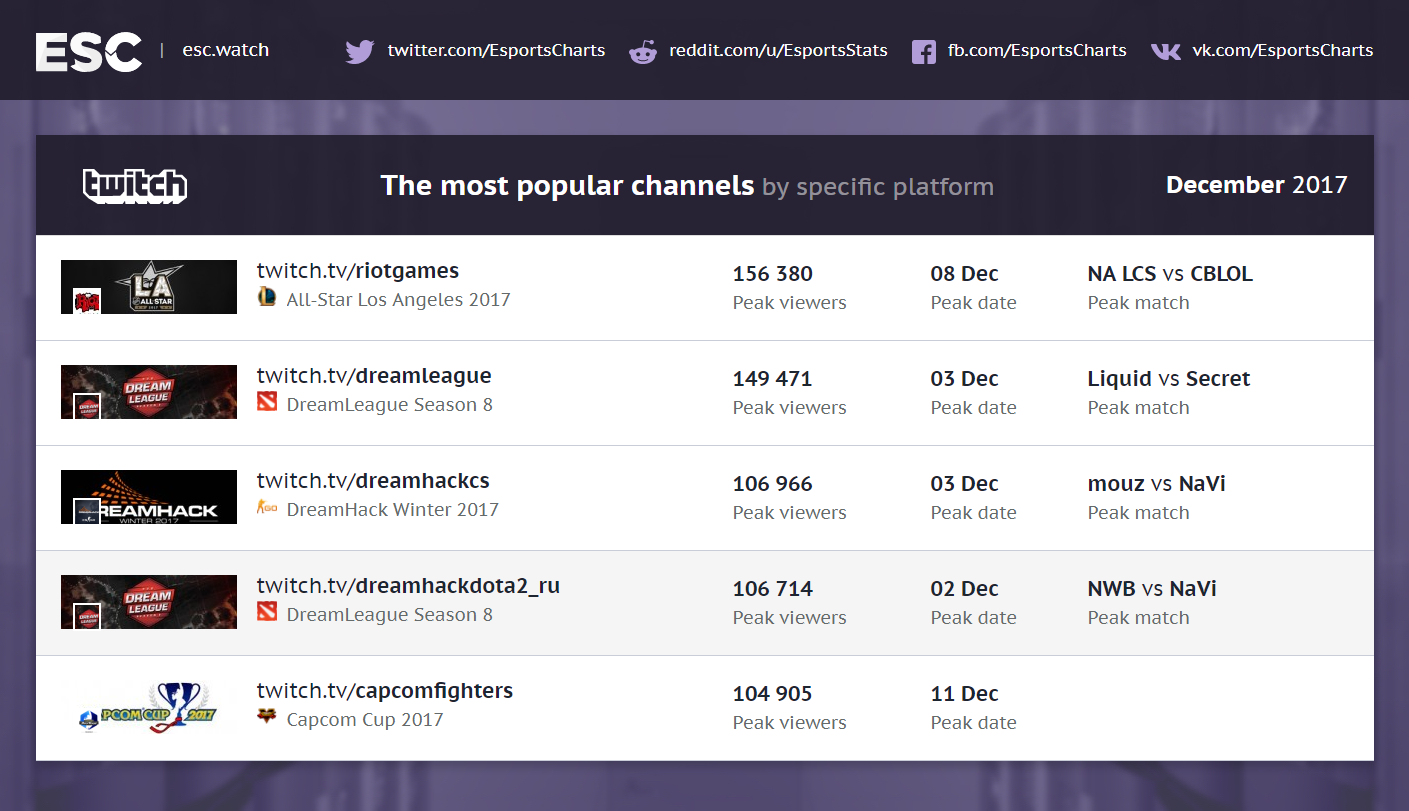Click the CS:GO icon beside DreamHack Winter
The height and width of the screenshot is (811, 1409).
(x=267, y=509)
